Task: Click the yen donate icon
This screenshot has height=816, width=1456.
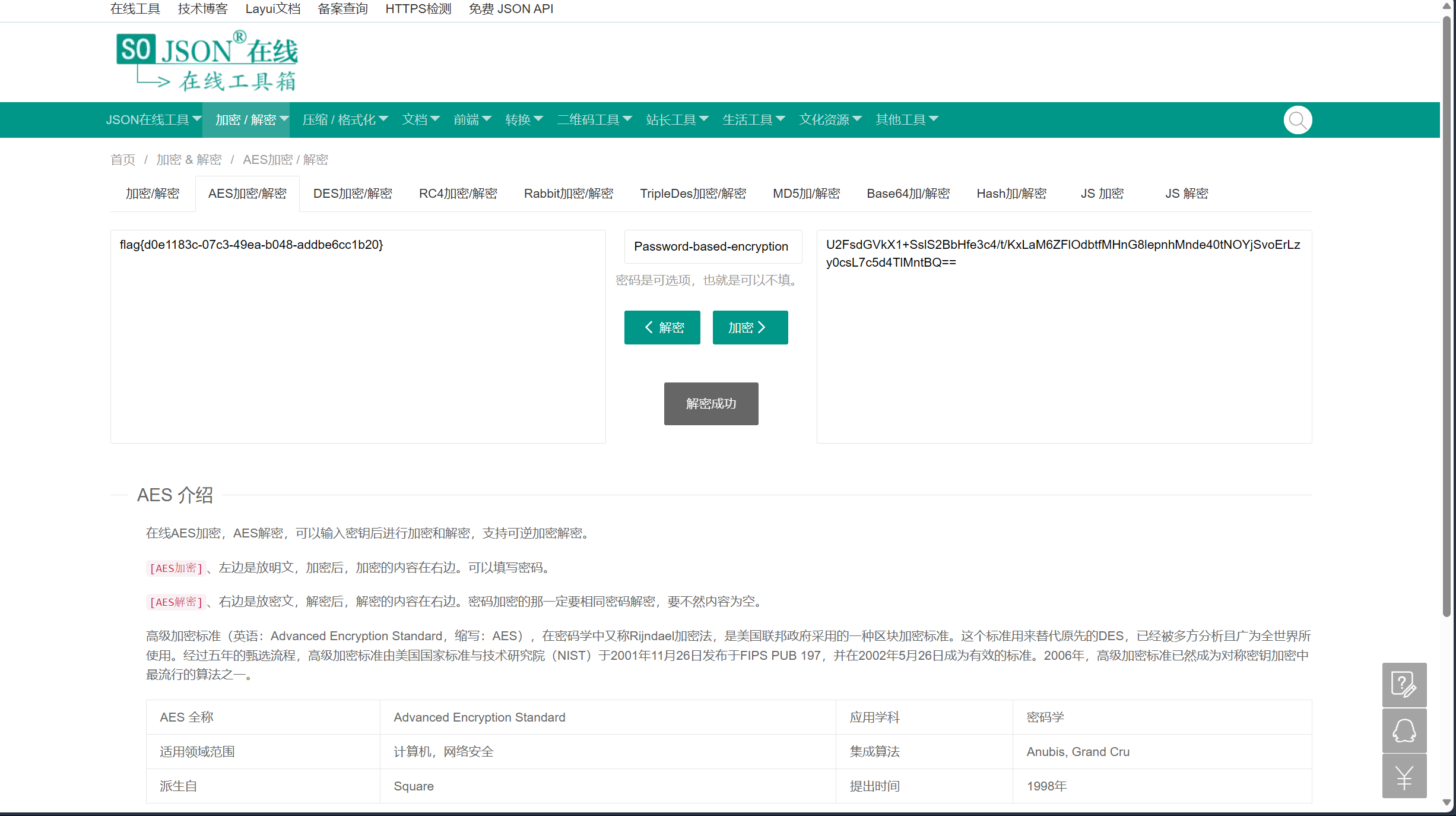Action: click(x=1404, y=776)
